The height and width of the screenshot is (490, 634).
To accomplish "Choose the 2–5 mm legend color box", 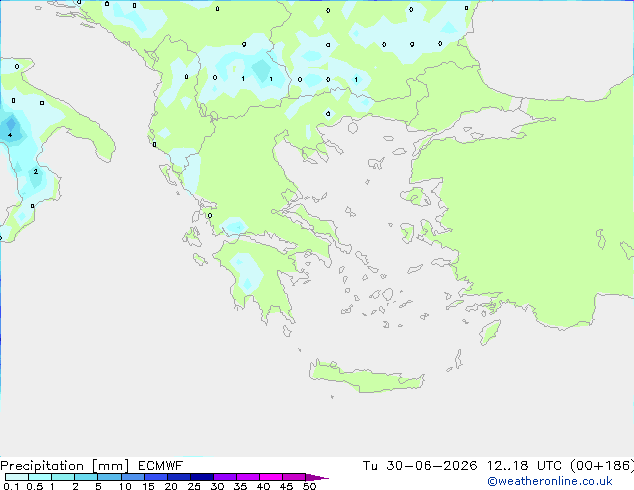I will pos(86,477).
